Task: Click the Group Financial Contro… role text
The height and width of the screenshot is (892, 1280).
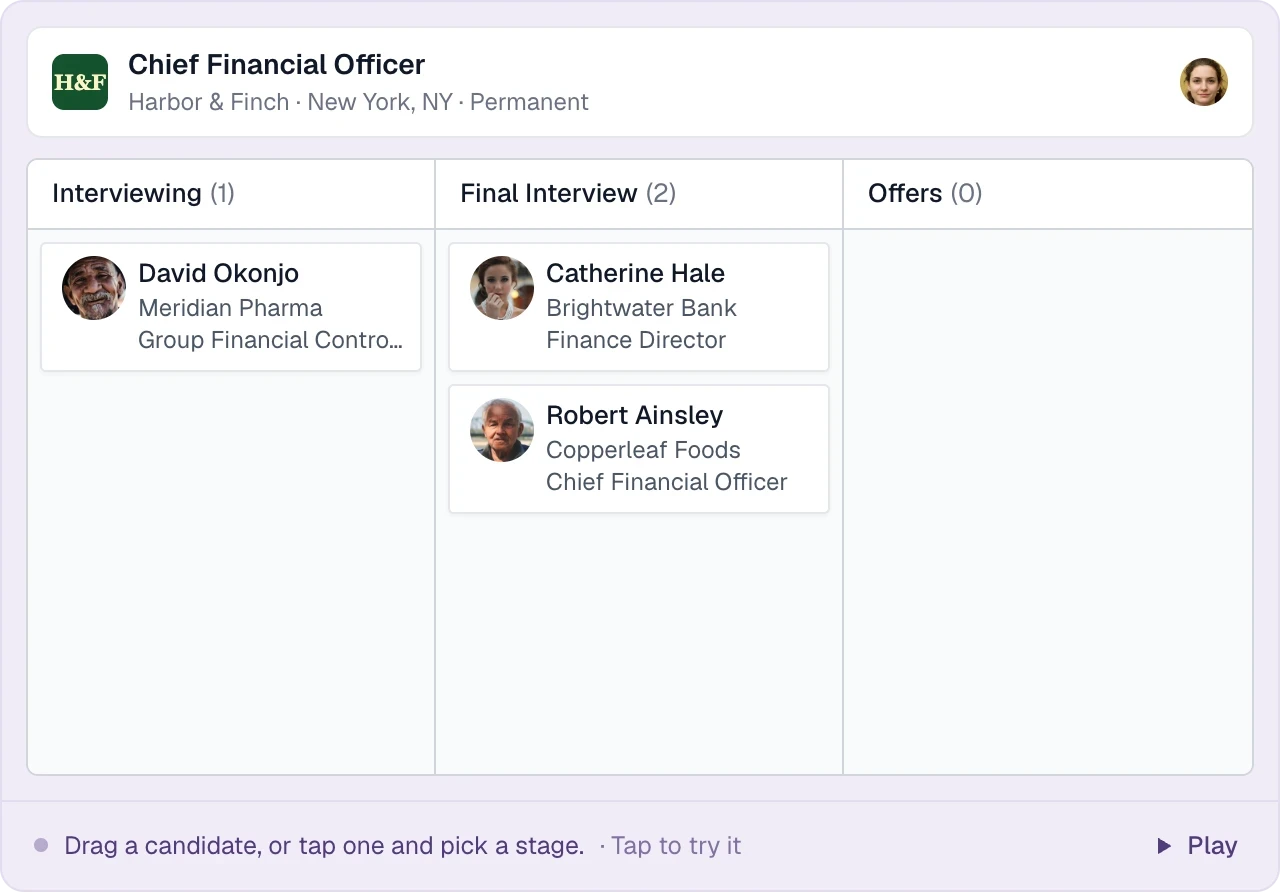Action: click(x=270, y=340)
